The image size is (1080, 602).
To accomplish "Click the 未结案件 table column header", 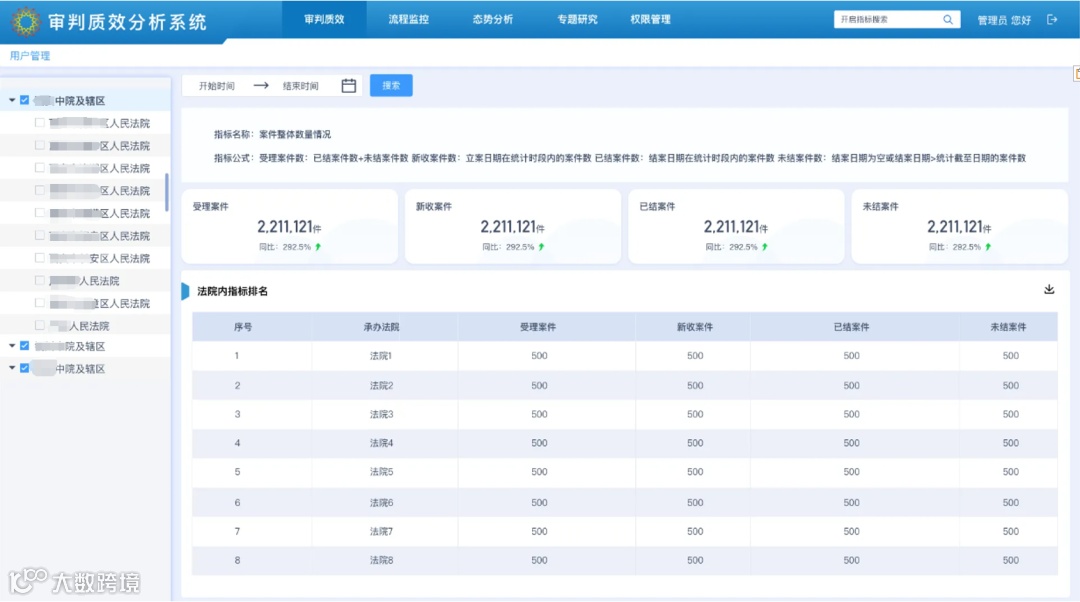I will pos(1008,327).
